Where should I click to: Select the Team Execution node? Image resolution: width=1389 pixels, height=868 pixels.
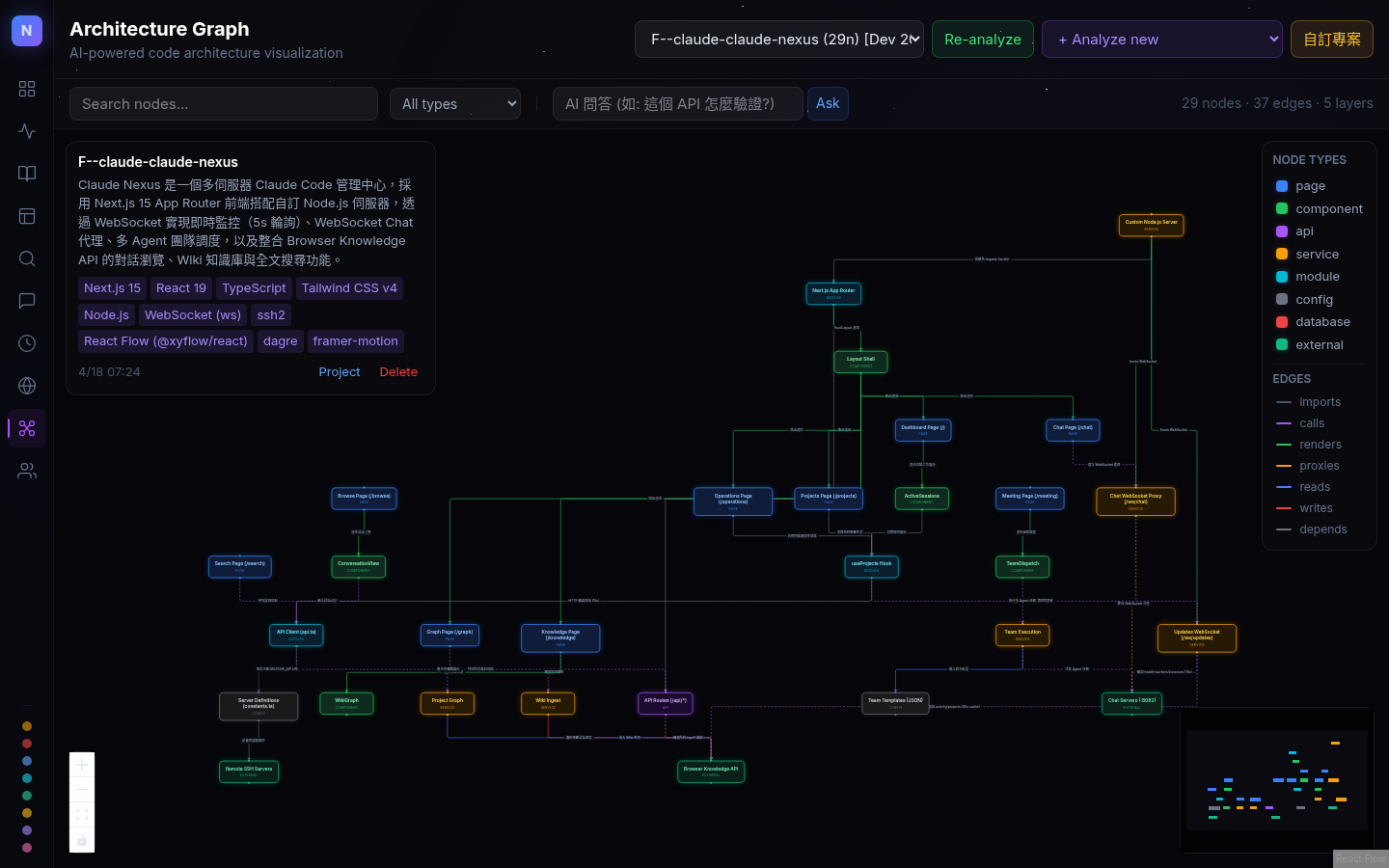pos(1022,635)
